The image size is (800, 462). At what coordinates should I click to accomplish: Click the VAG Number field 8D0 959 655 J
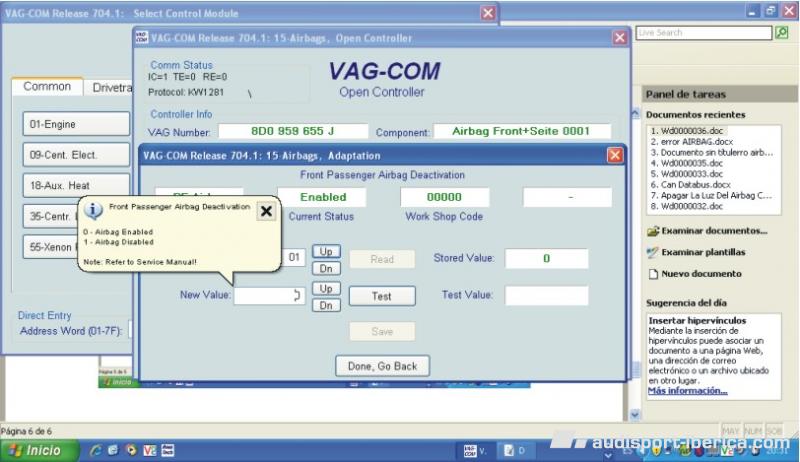coord(293,131)
